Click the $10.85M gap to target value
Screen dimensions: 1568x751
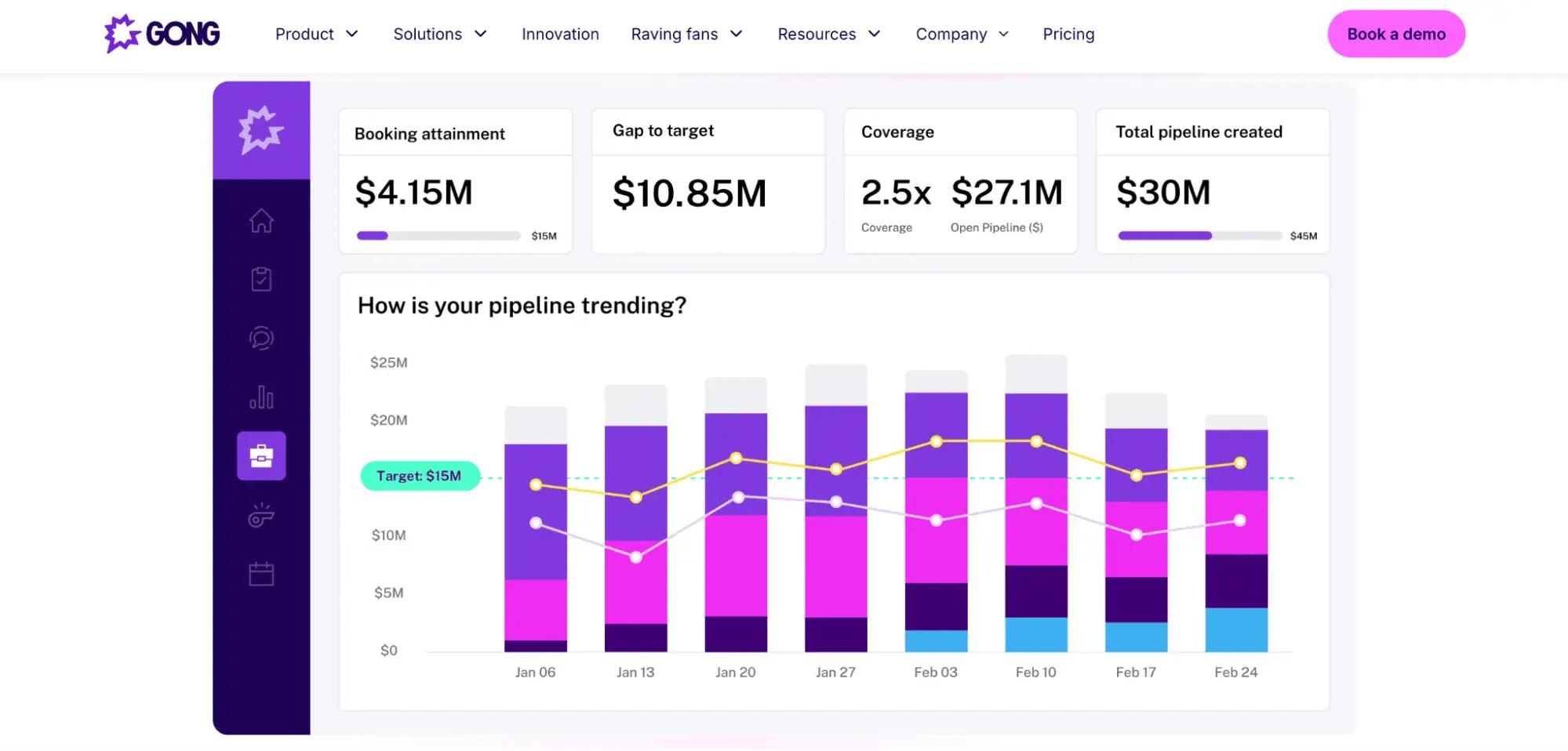click(x=689, y=193)
